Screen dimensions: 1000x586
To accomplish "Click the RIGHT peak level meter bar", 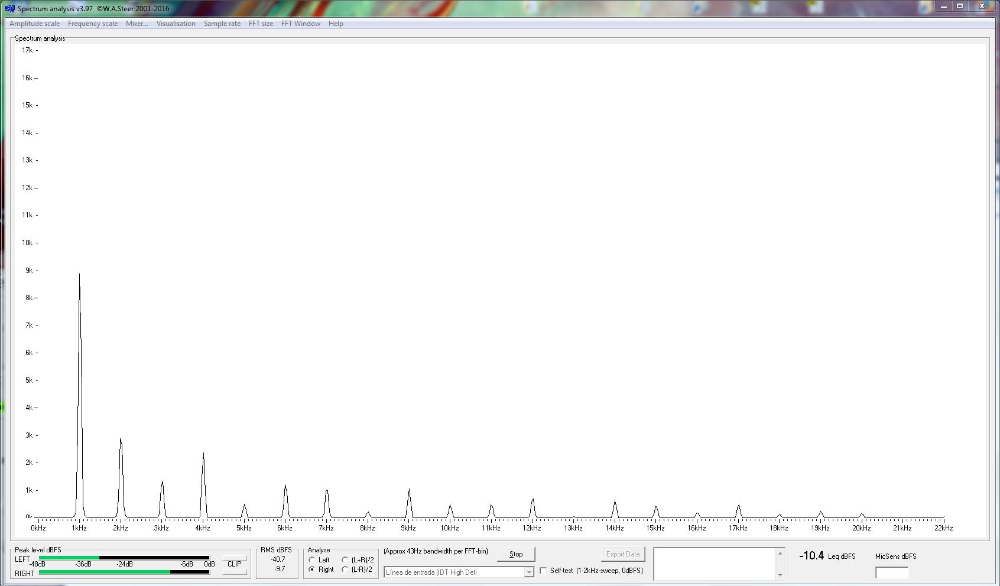I will point(124,572).
